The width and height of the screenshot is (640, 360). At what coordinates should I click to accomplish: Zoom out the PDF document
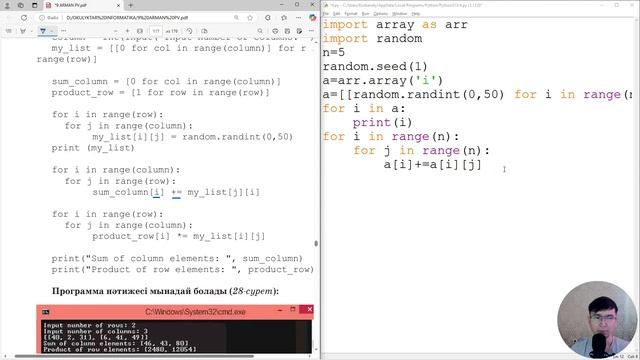(x=116, y=31)
